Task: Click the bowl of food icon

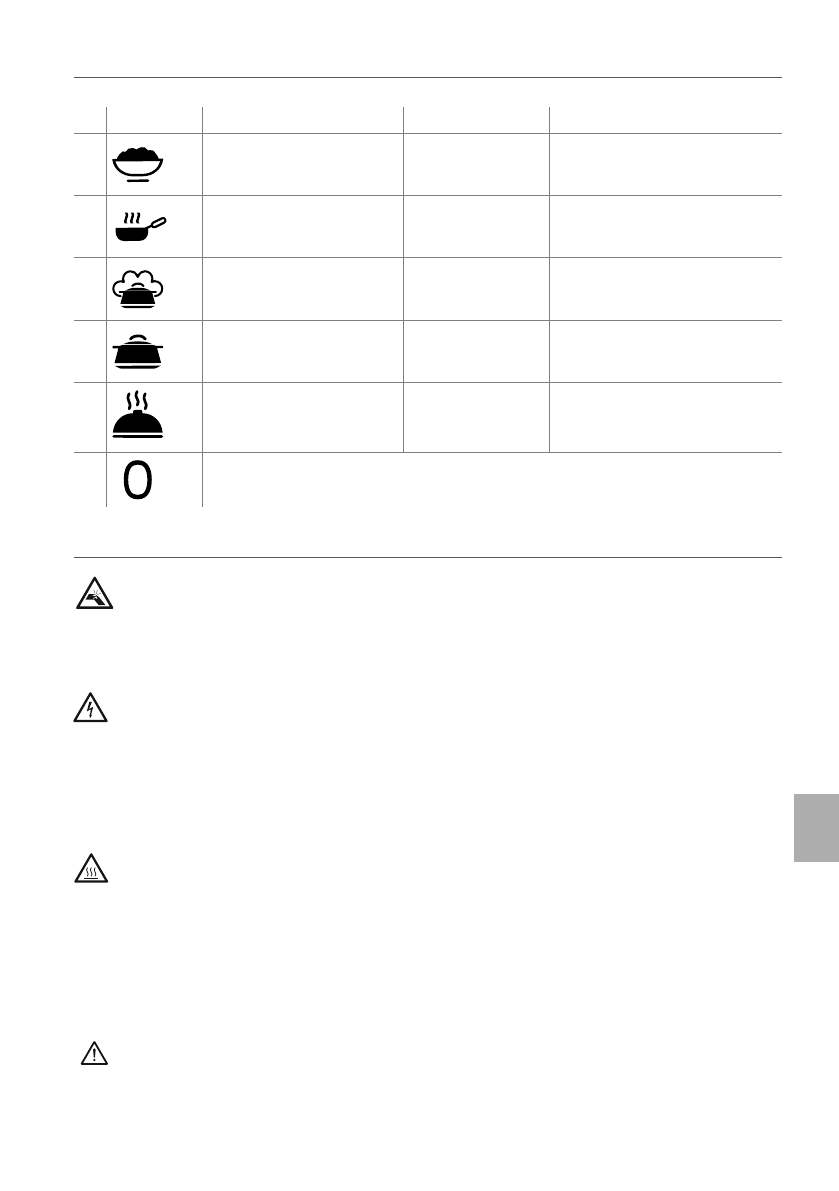Action: [x=138, y=162]
